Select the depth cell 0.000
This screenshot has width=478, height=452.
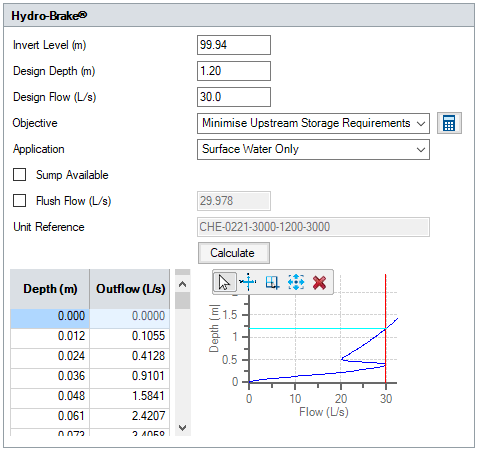(x=50, y=318)
